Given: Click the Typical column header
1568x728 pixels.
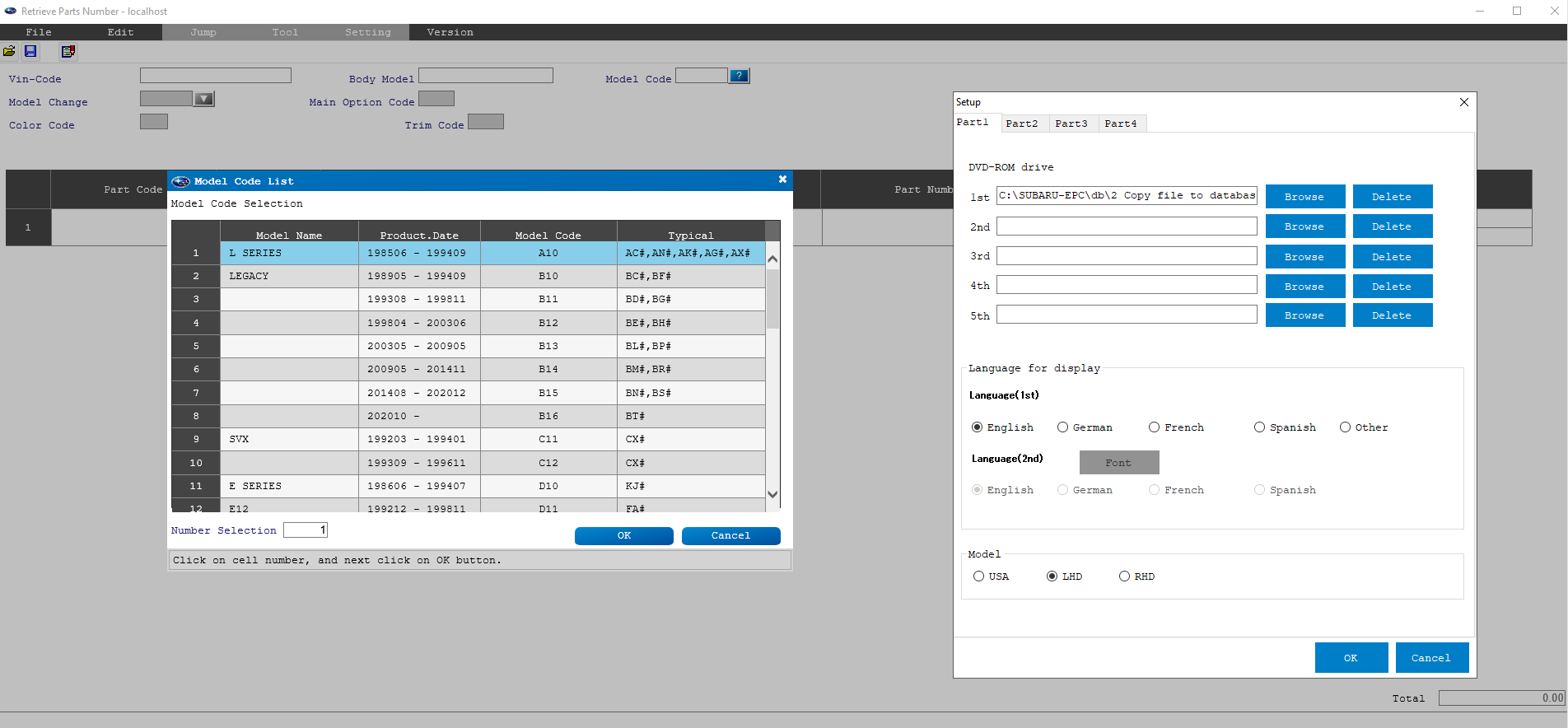Looking at the screenshot, I should [691, 231].
